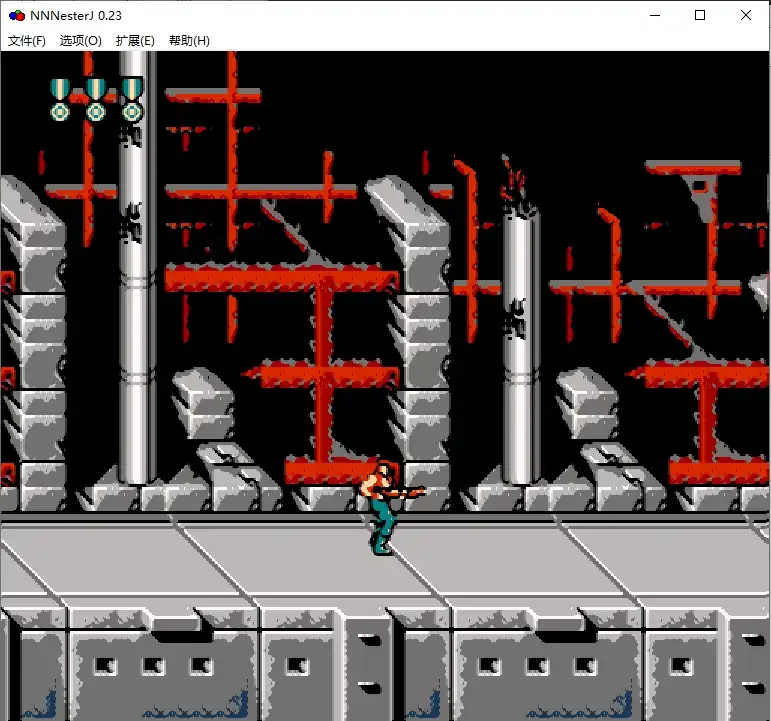The height and width of the screenshot is (721, 771).
Task: Open the 选项(O) menu
Action: [x=81, y=40]
